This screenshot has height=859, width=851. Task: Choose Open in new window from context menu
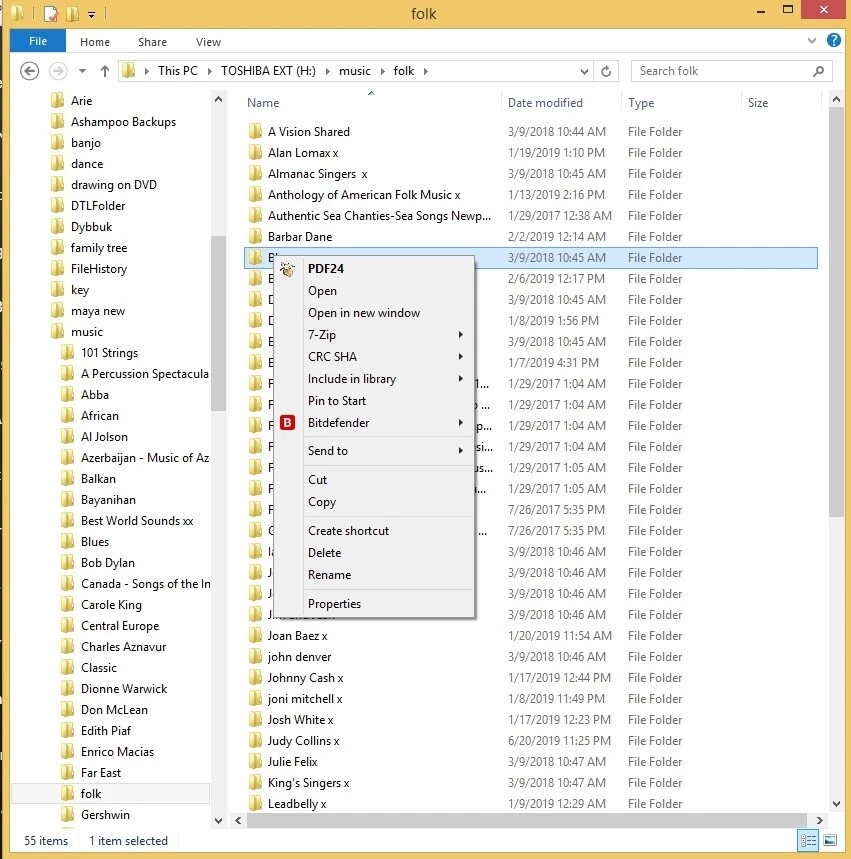pos(363,312)
